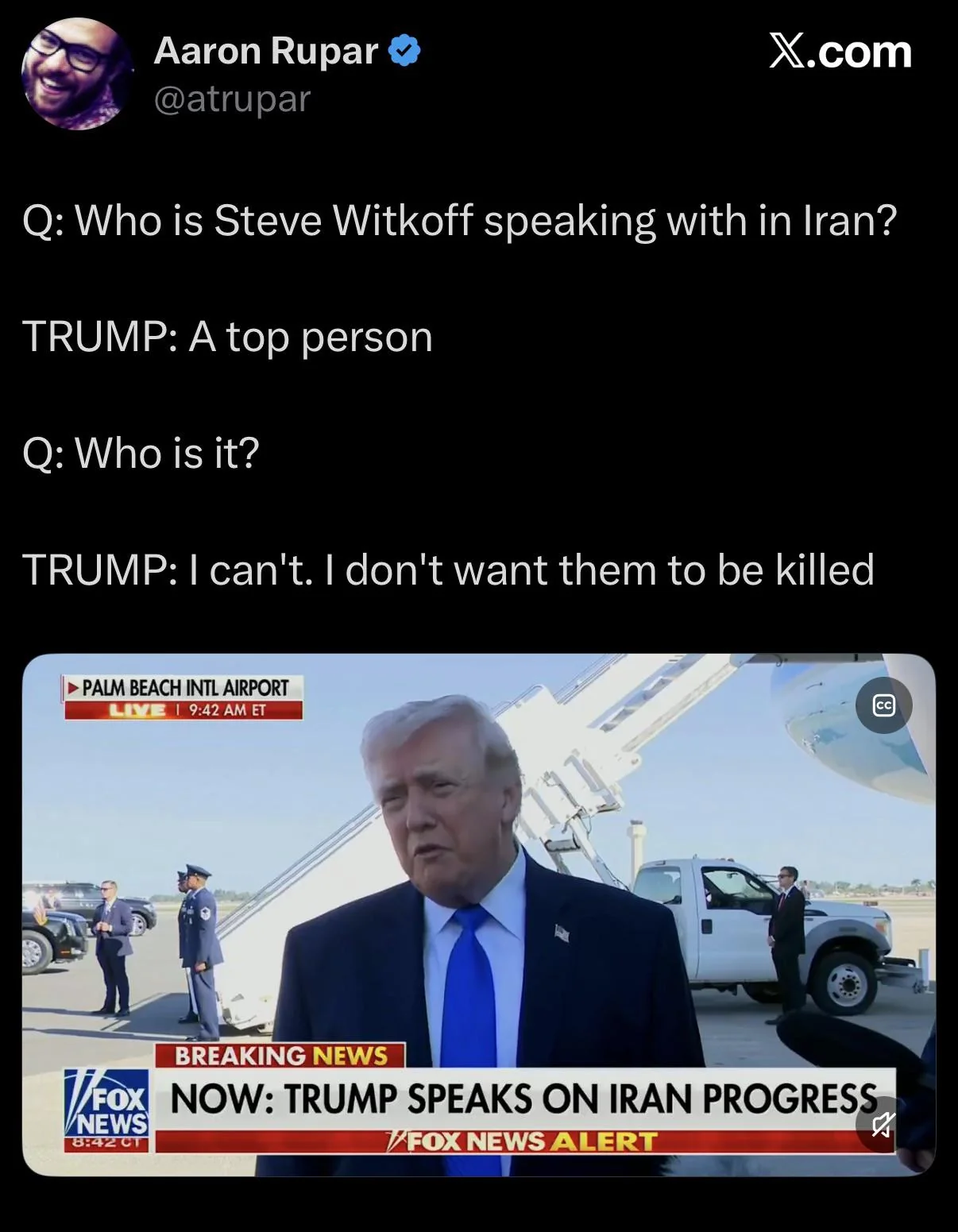This screenshot has width=958, height=1232.
Task: Open Aaron Rupar's profile picture
Action: (x=77, y=74)
